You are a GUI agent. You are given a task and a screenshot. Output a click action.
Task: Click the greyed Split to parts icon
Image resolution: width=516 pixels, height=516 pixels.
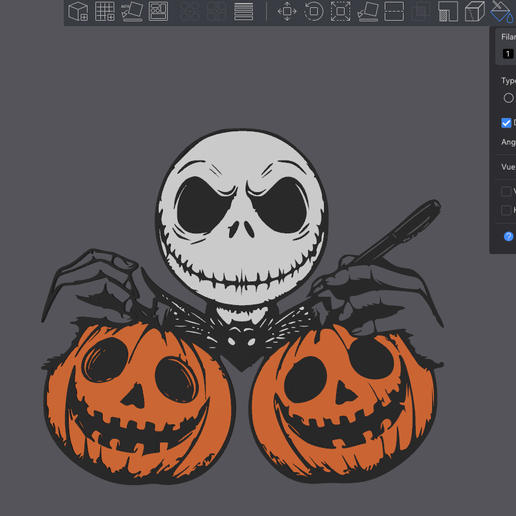click(x=216, y=11)
